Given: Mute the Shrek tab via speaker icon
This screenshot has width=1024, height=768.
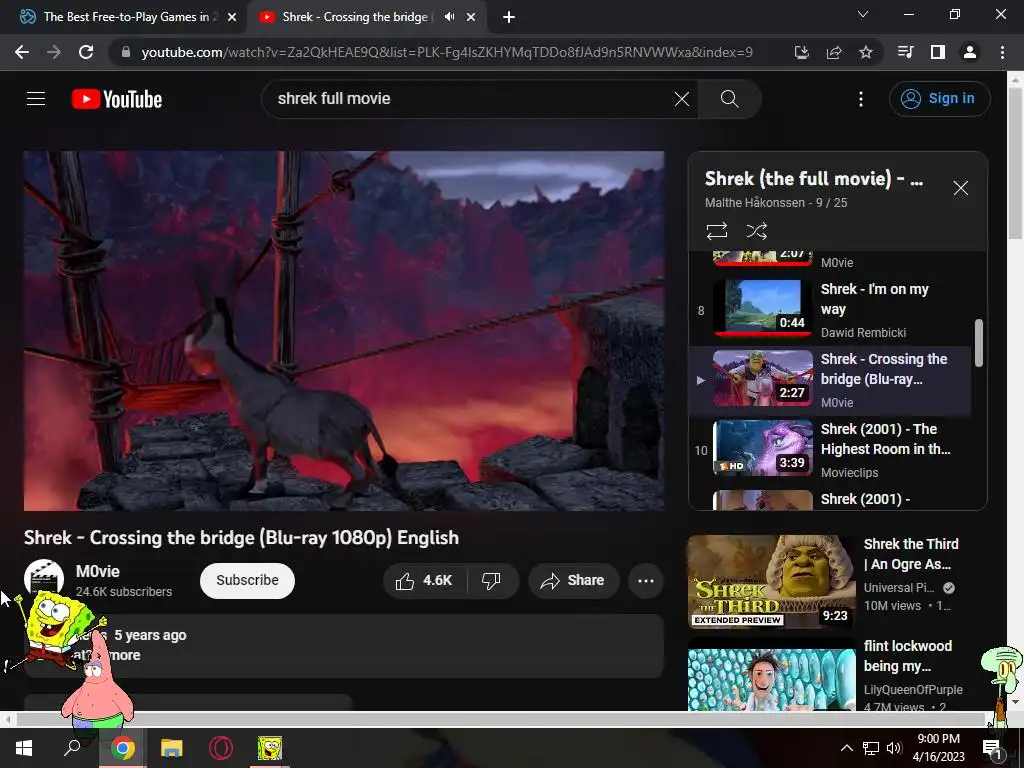Looking at the screenshot, I should [x=449, y=17].
